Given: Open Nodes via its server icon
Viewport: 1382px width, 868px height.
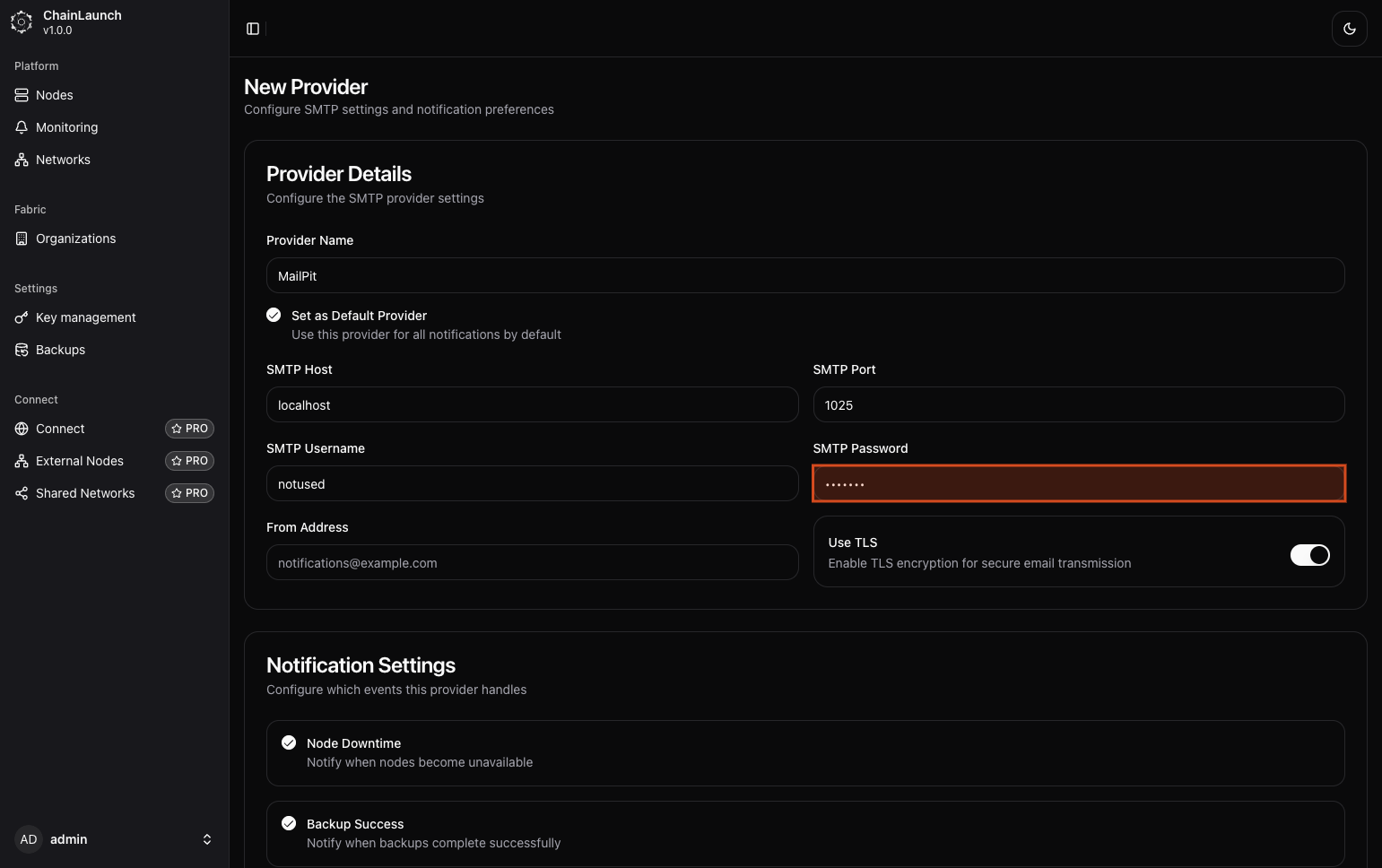Looking at the screenshot, I should [x=22, y=95].
